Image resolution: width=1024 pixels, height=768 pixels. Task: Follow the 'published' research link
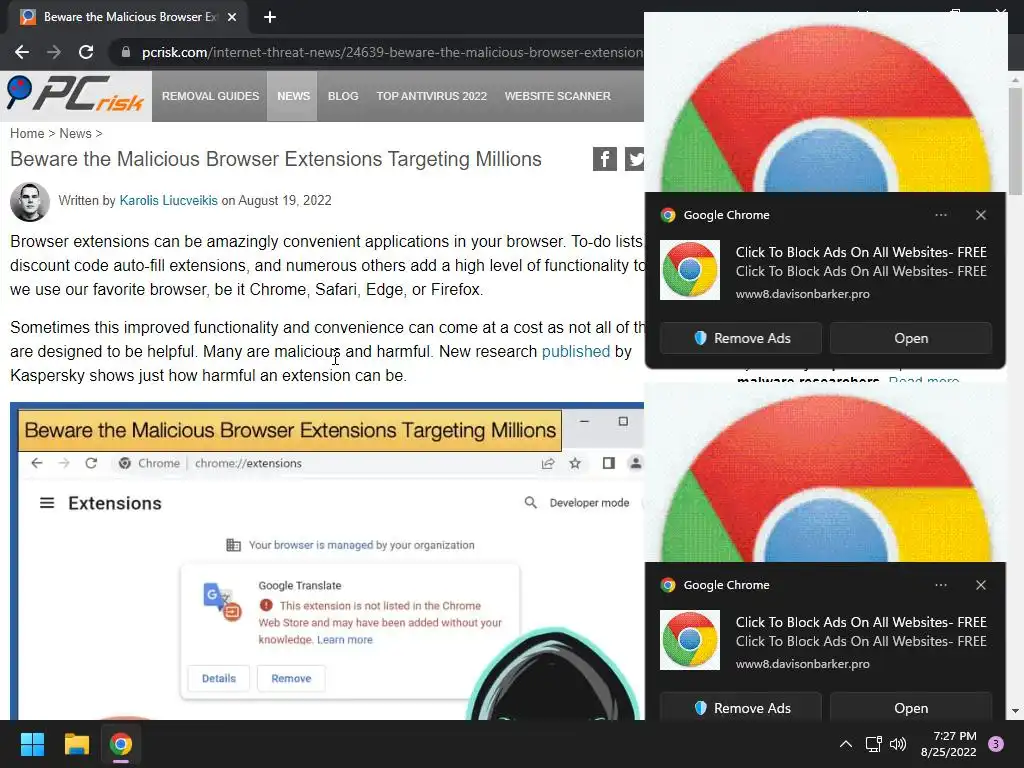575,351
